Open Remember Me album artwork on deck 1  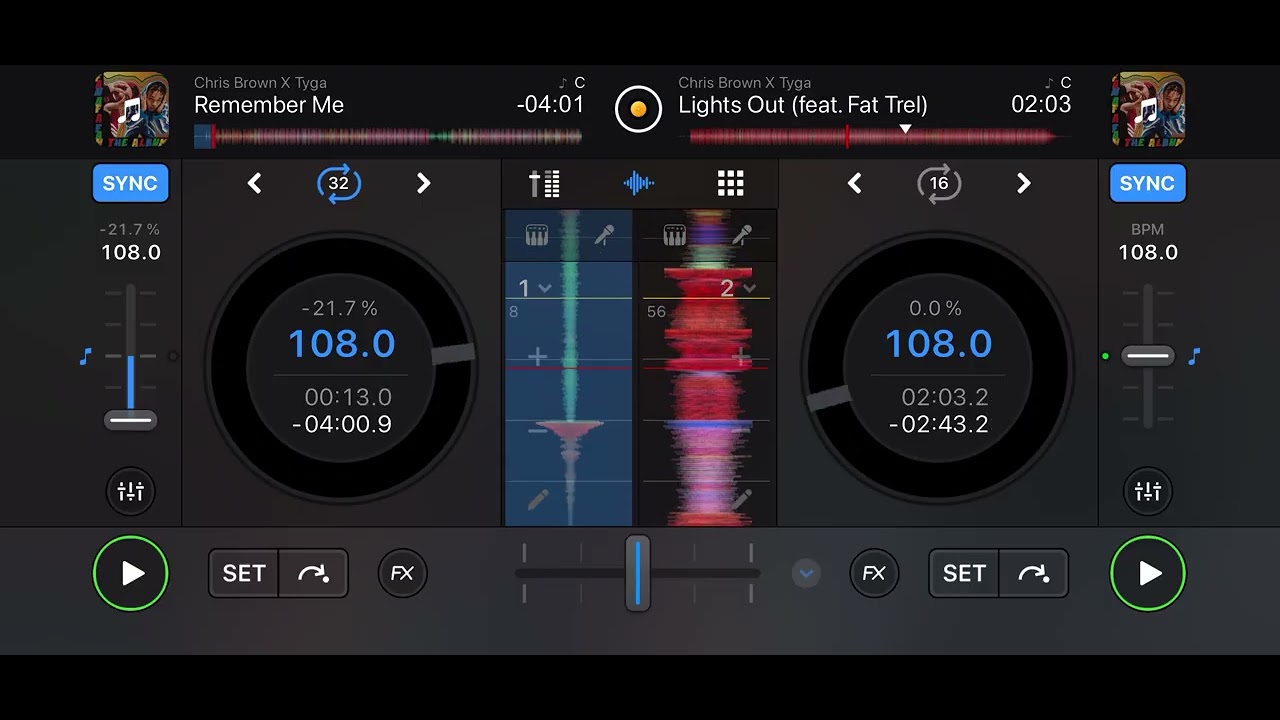pos(131,110)
